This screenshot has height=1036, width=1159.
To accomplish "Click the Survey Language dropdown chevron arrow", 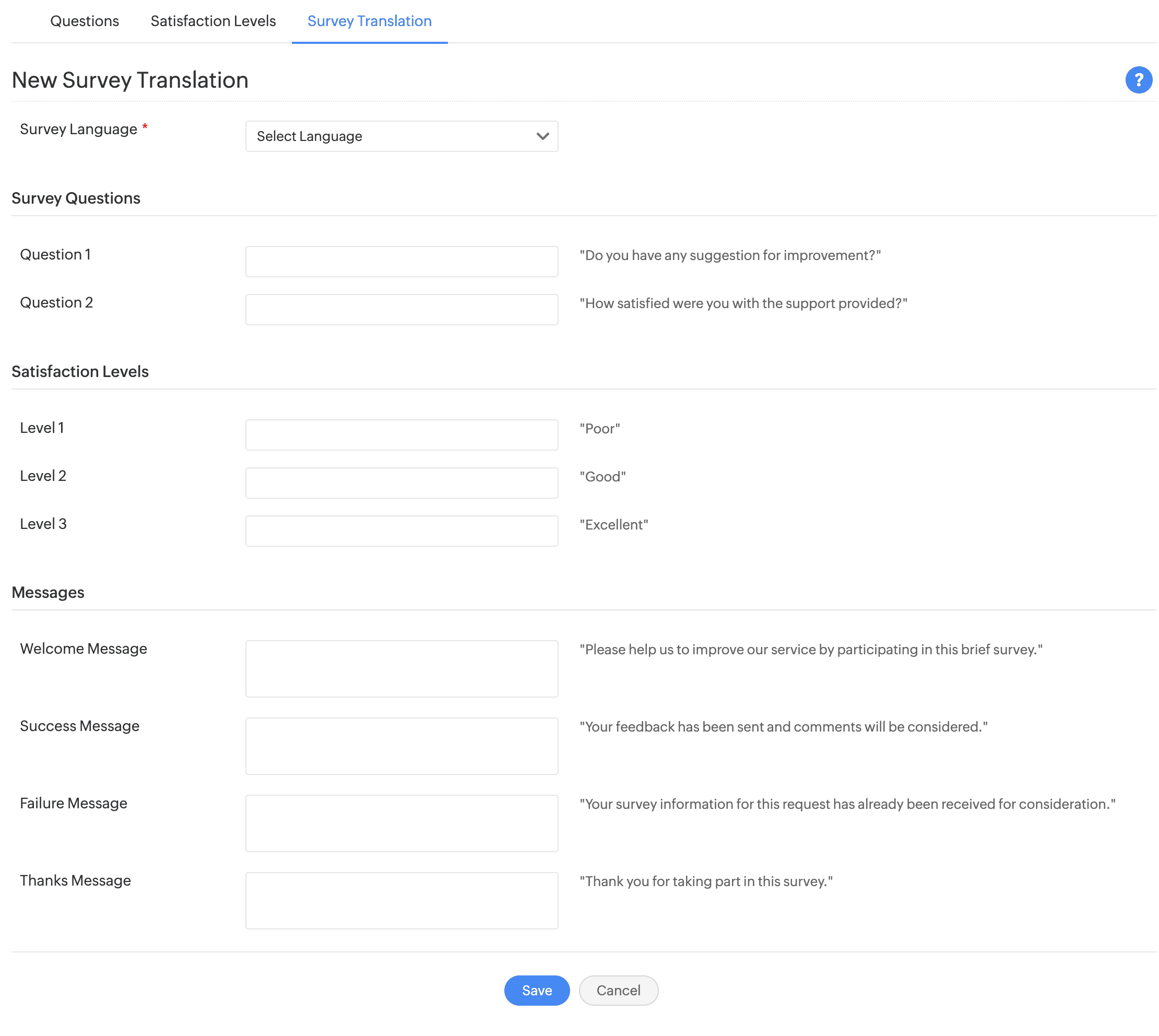I will [x=542, y=136].
